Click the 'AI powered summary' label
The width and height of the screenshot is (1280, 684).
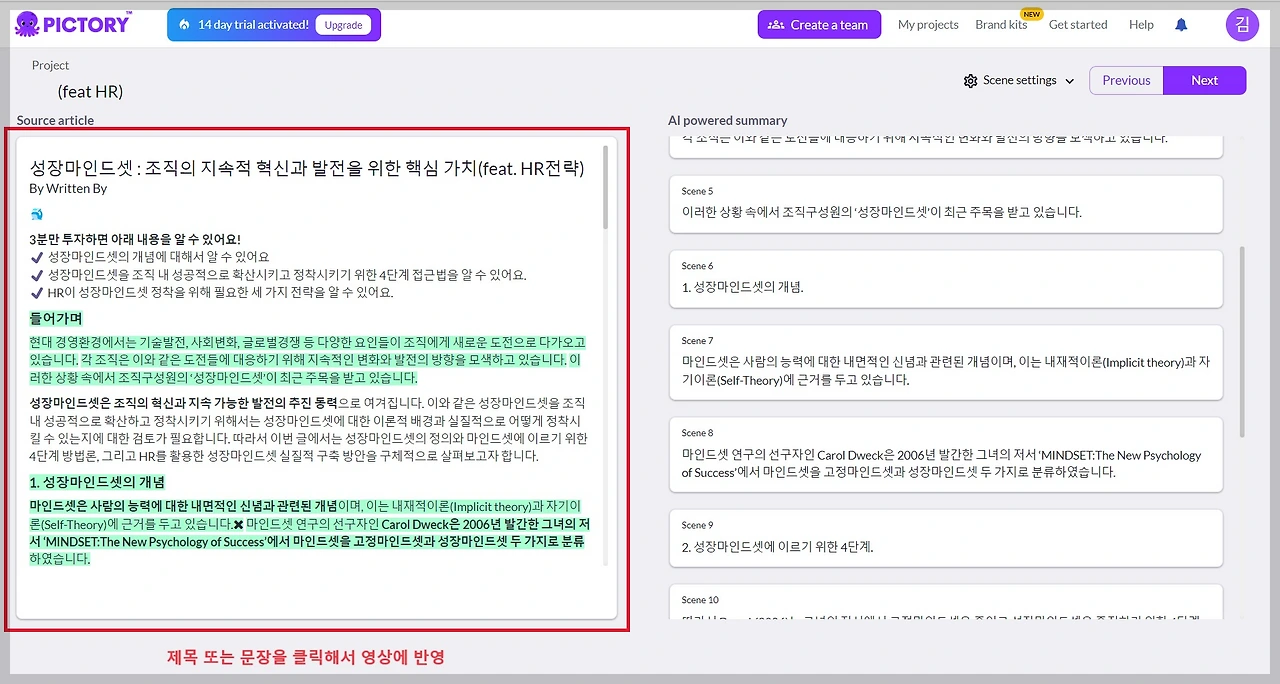(x=728, y=120)
